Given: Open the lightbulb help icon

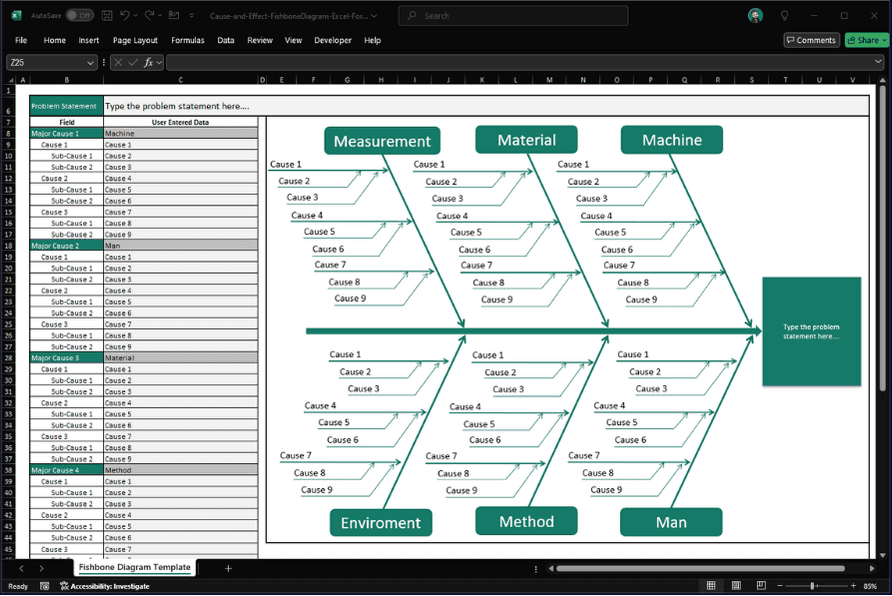Looking at the screenshot, I should coord(785,16).
